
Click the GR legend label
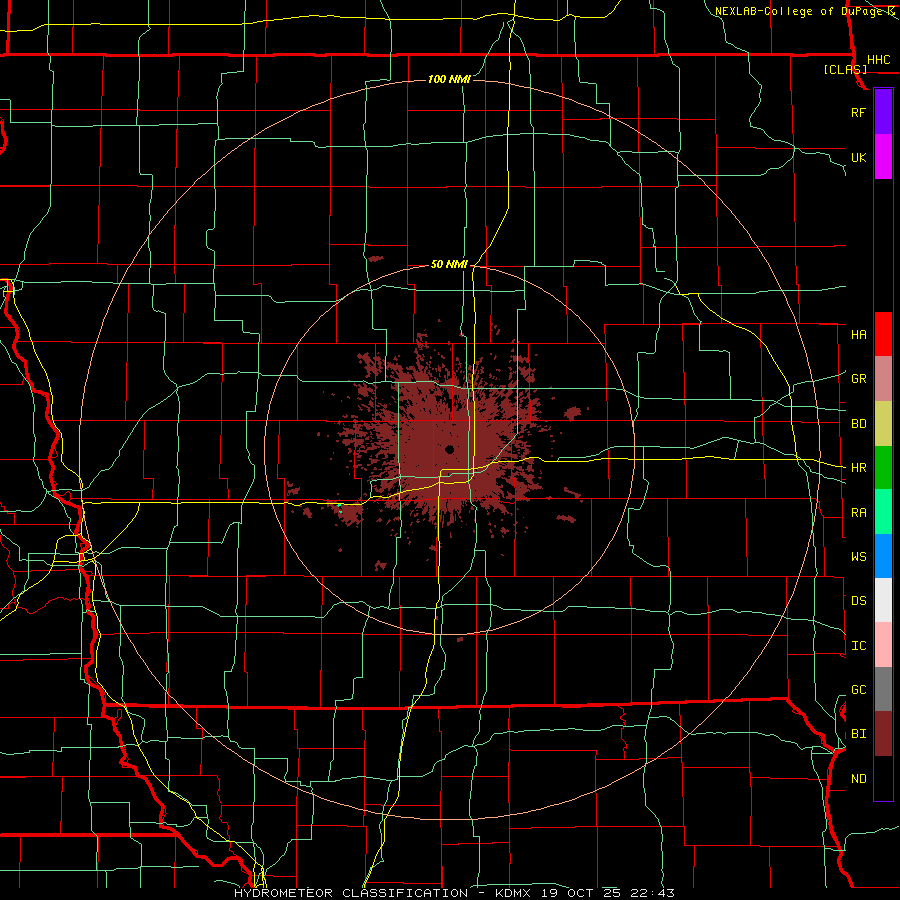(x=859, y=378)
